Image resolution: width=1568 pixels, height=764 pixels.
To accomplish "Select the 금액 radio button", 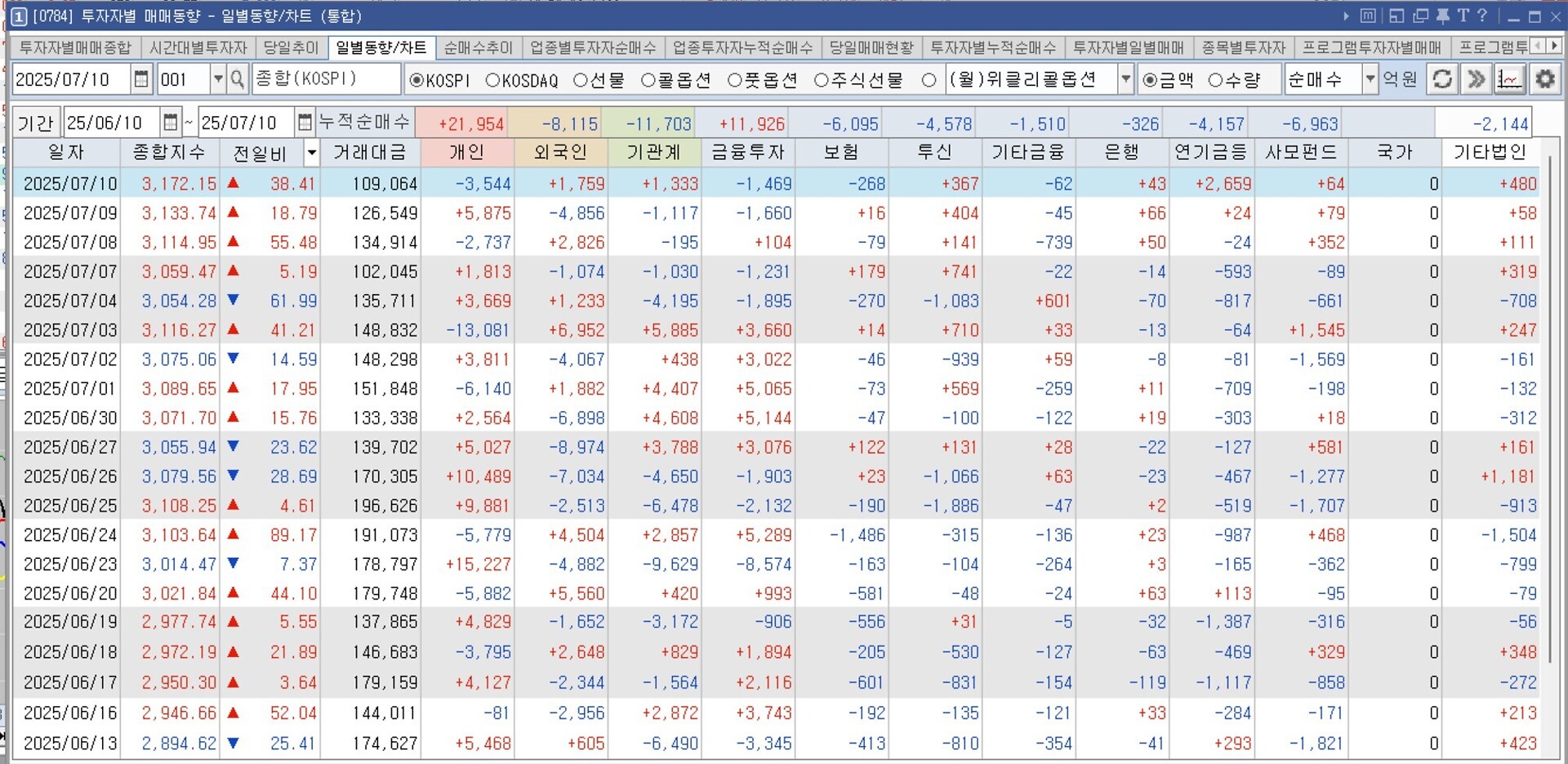I will click(1150, 80).
